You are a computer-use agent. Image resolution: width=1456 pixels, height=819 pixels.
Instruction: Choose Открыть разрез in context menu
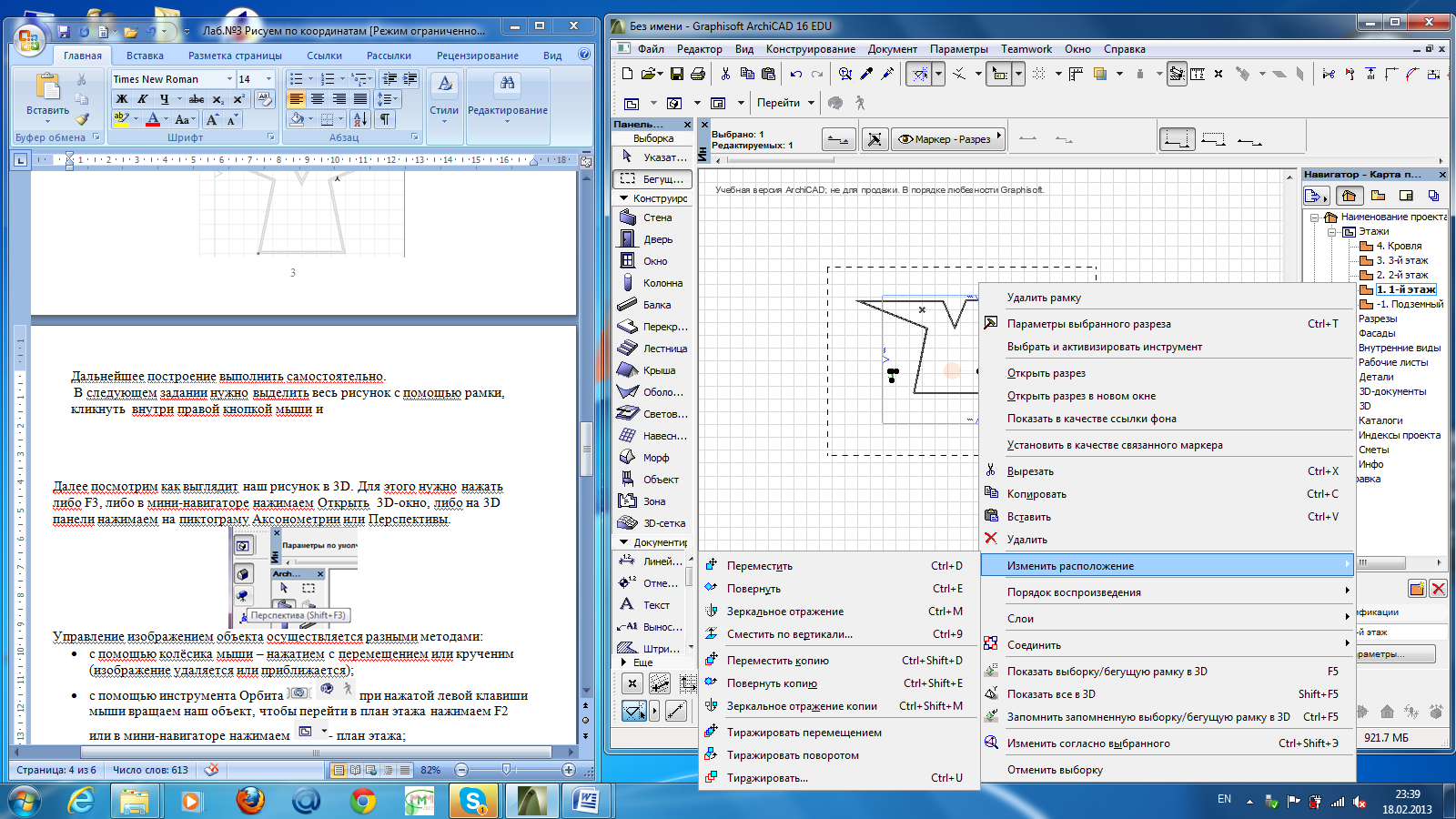pyautogui.click(x=1168, y=373)
